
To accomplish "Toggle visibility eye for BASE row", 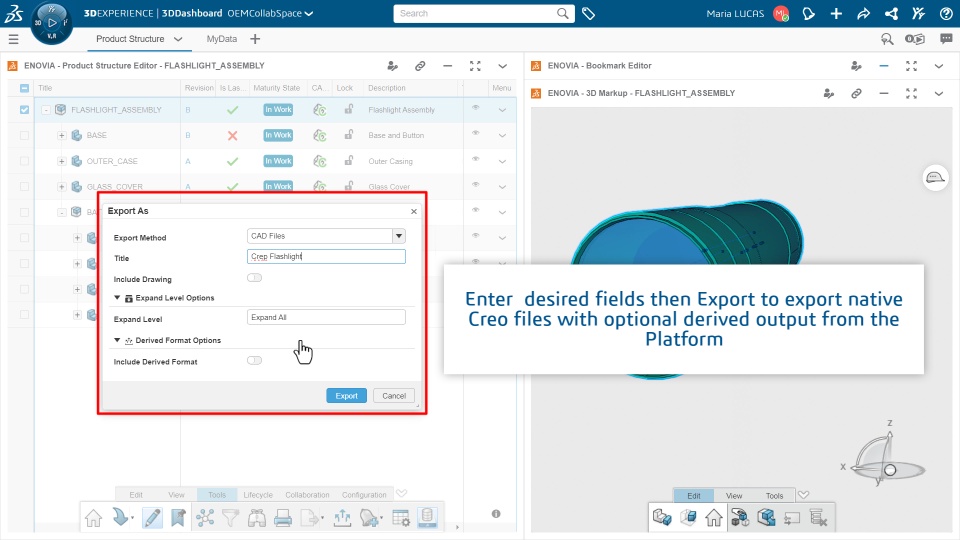I will [475, 134].
